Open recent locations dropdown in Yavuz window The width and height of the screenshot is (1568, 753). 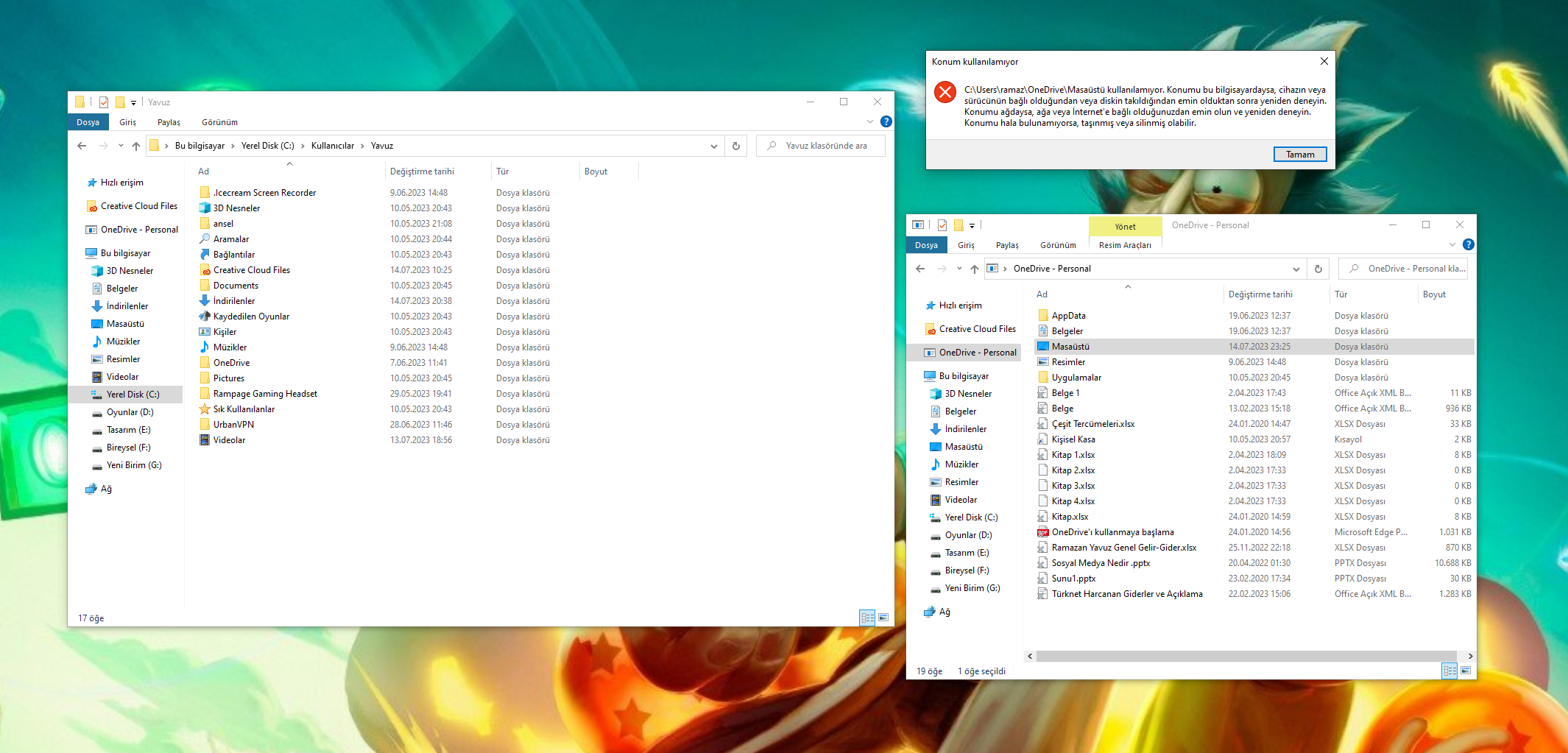pyautogui.click(x=121, y=146)
